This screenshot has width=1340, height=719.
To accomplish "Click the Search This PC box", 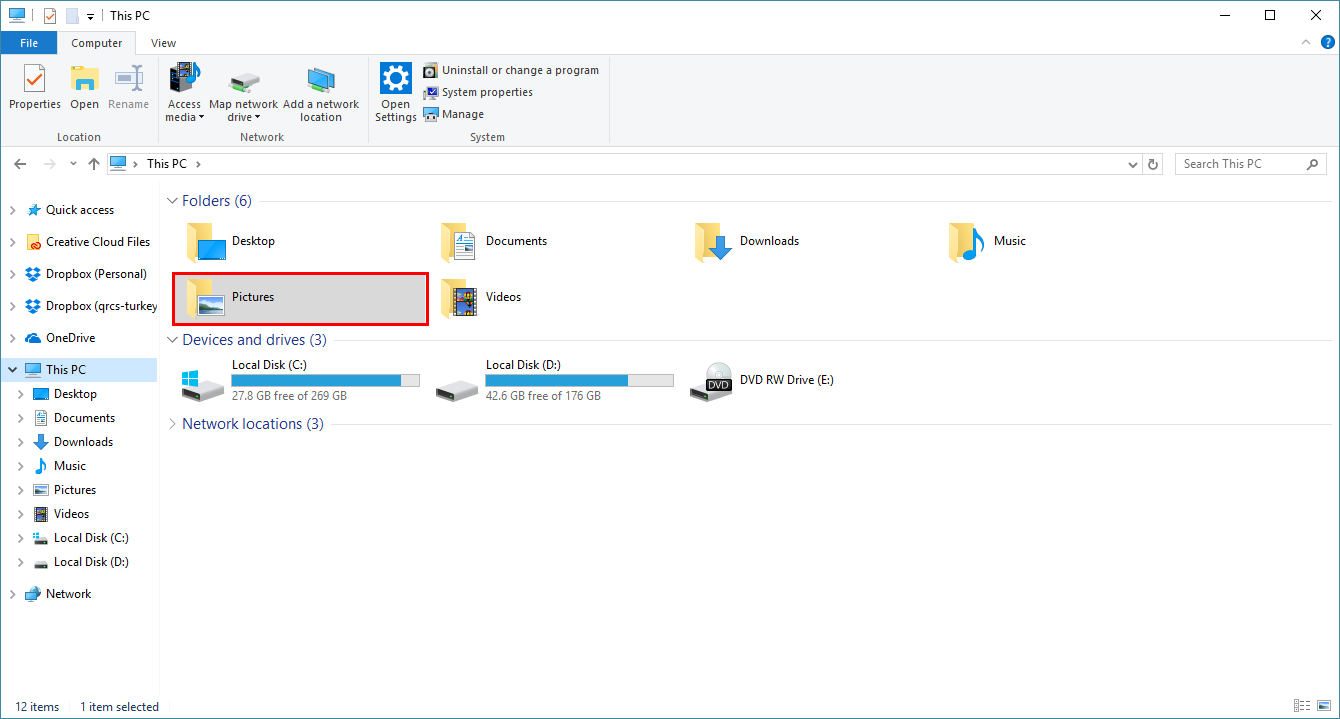I will click(1238, 164).
